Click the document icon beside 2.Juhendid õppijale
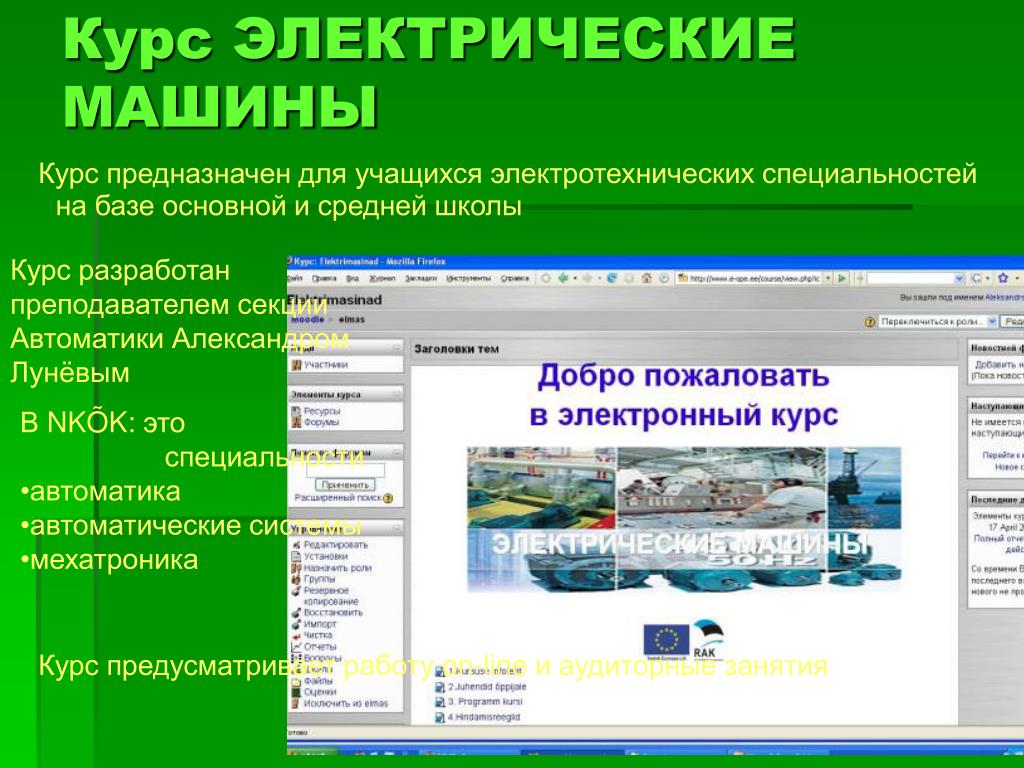The image size is (1024, 768). coord(440,687)
